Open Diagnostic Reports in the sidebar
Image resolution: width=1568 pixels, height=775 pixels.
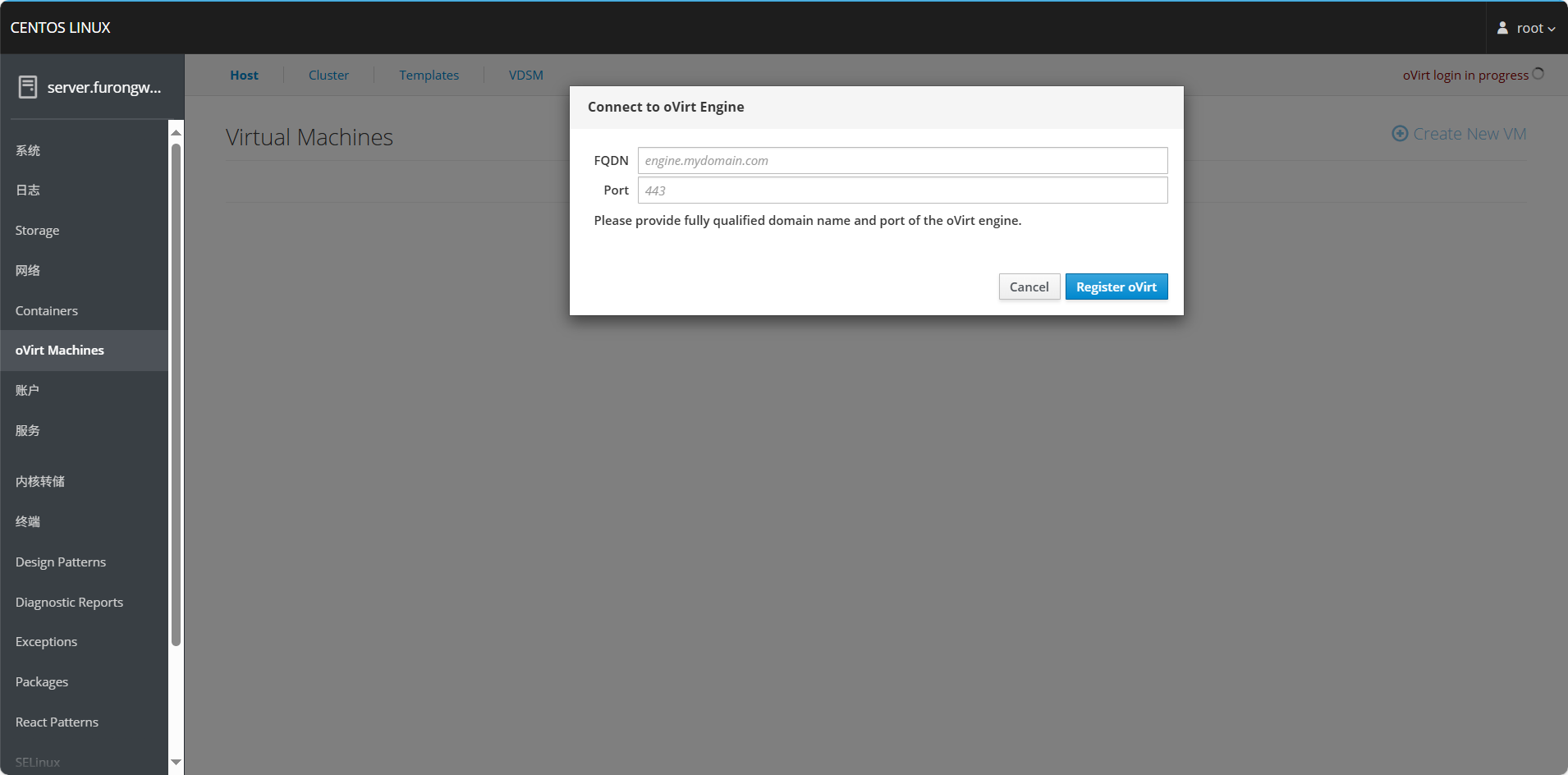(x=84, y=602)
